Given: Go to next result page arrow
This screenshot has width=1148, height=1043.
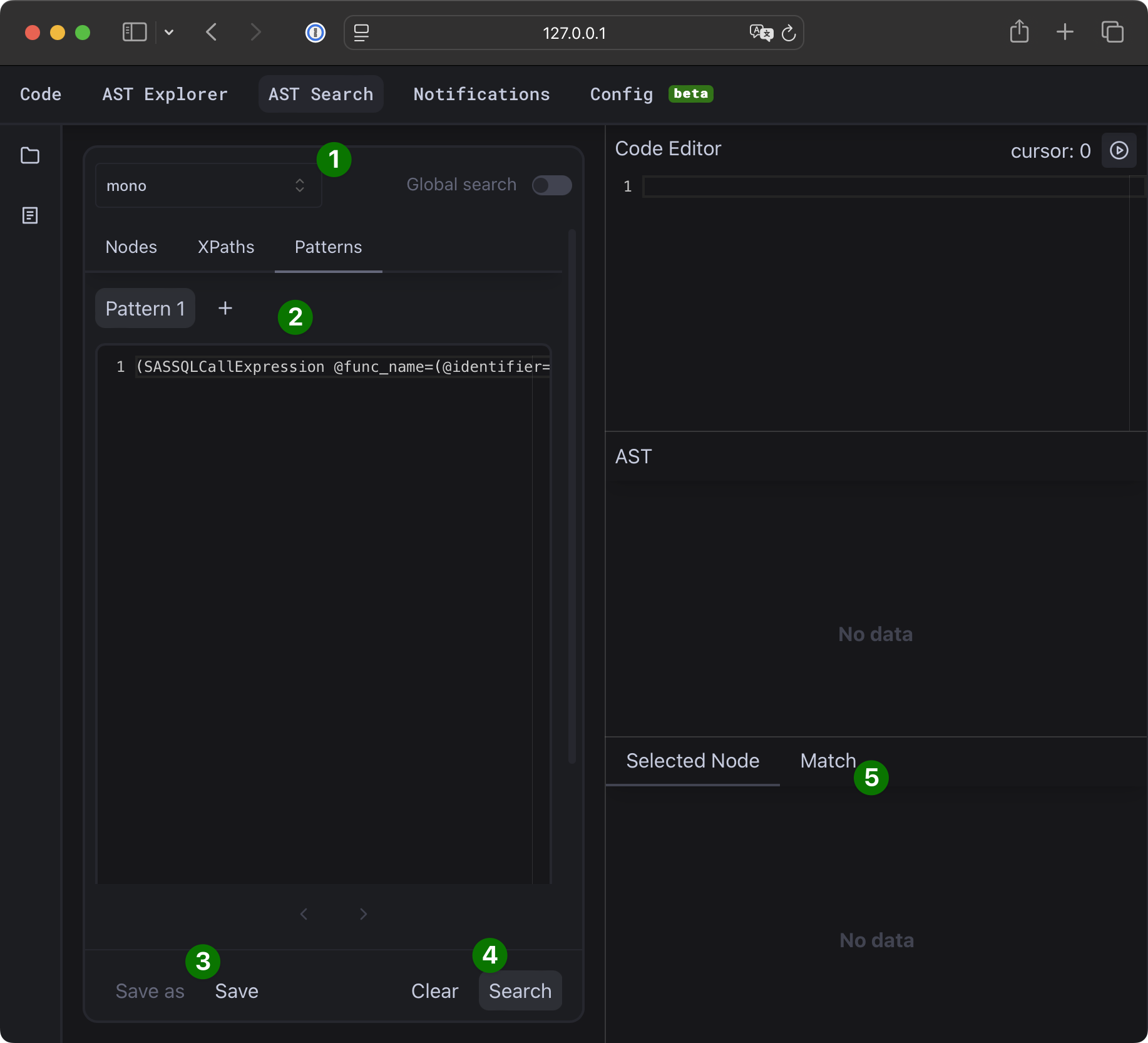Looking at the screenshot, I should 364,914.
